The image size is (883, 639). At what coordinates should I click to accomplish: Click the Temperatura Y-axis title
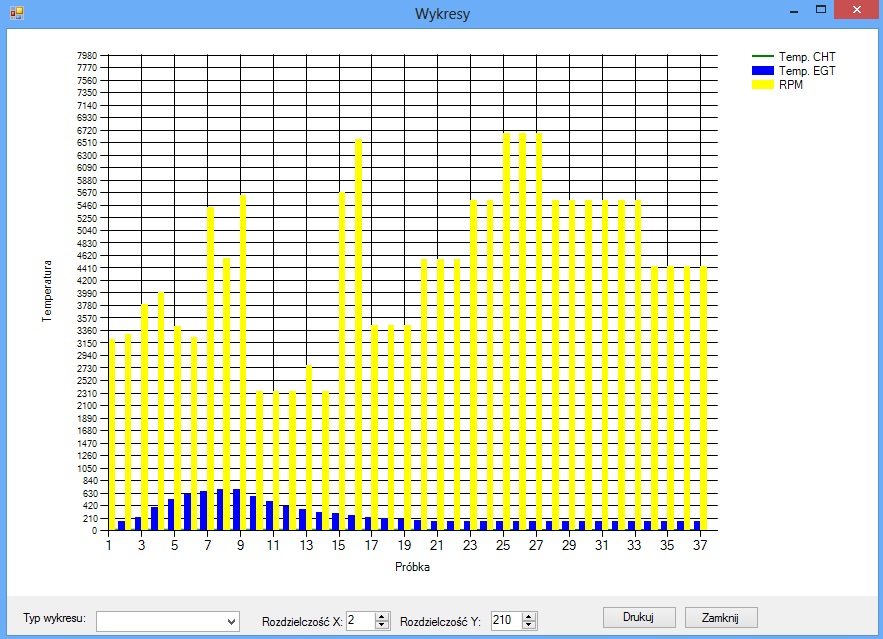[46, 292]
